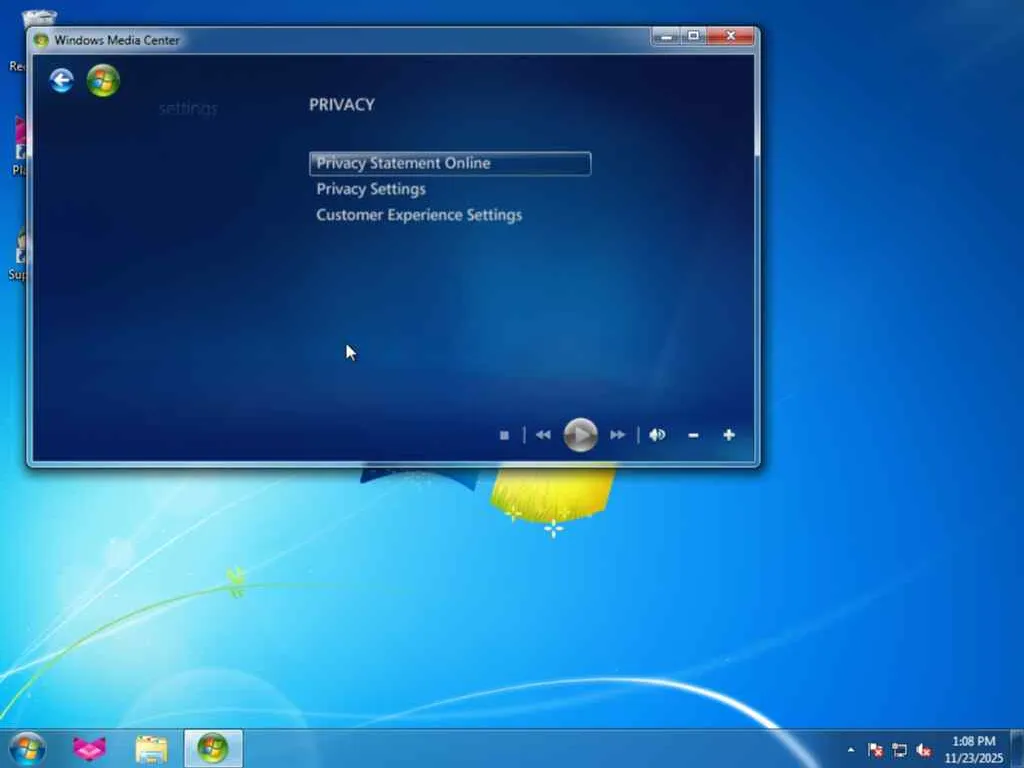Open Privacy Settings
The width and height of the screenshot is (1024, 768).
pyautogui.click(x=371, y=189)
